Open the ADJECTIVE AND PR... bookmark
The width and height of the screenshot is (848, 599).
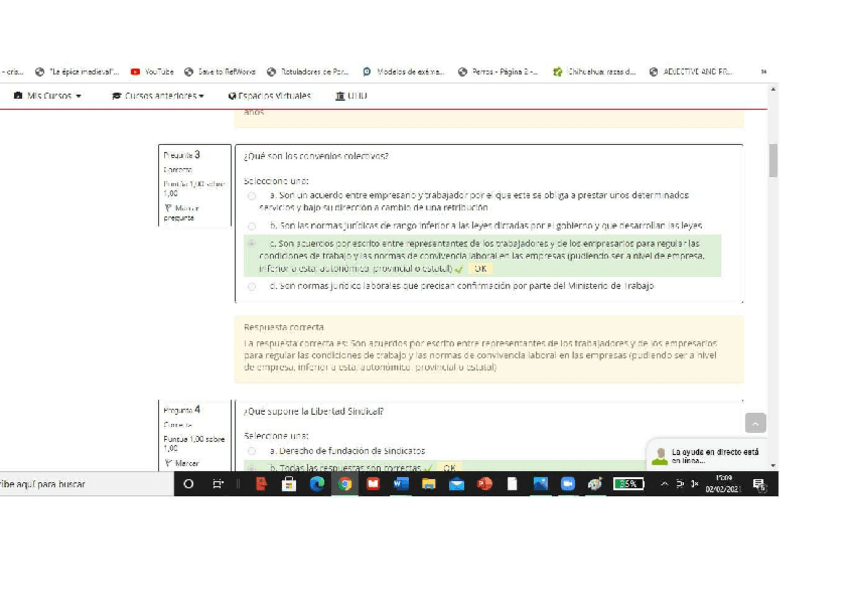(691, 72)
